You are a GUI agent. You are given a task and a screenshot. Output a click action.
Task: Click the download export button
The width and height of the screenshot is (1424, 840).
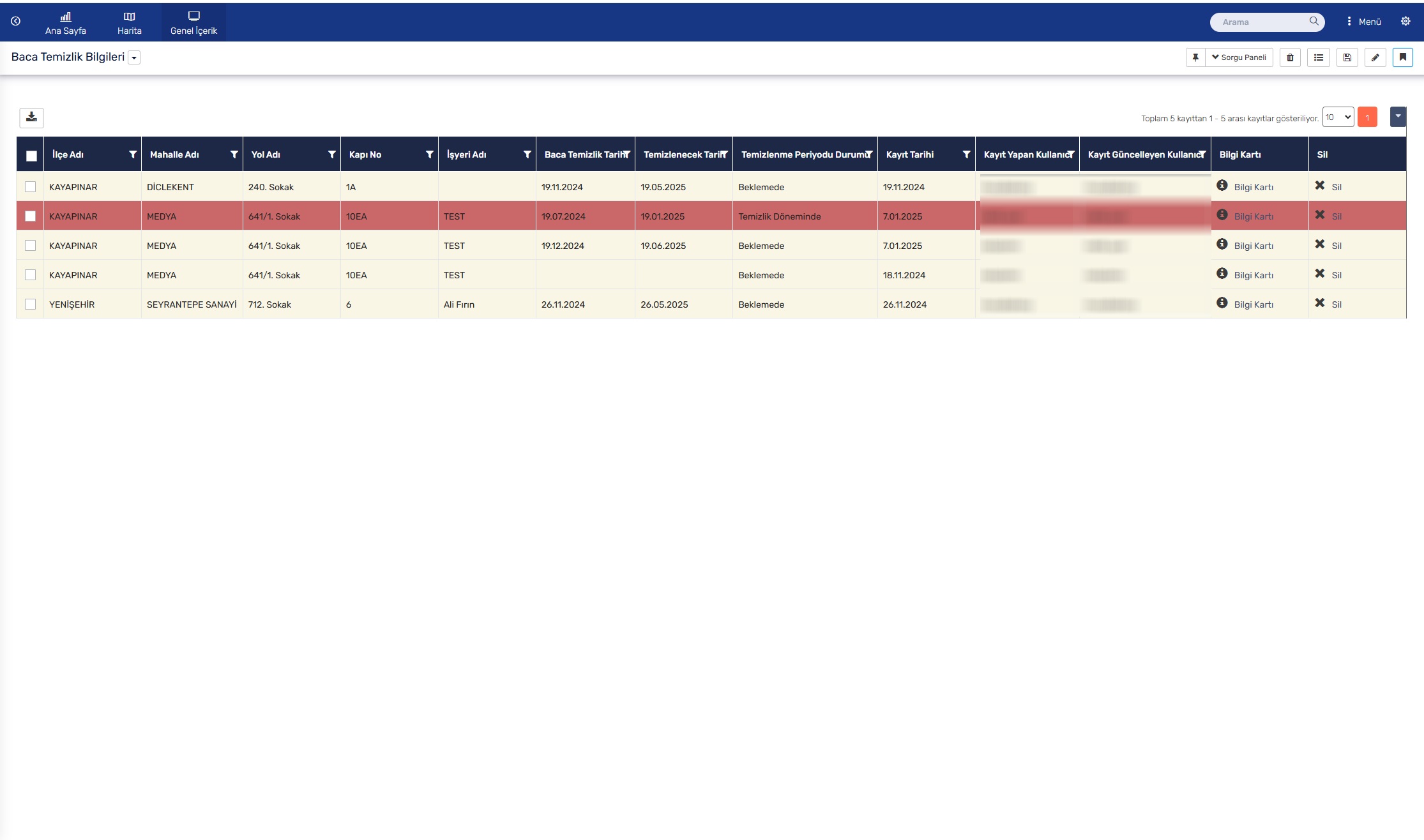click(31, 117)
